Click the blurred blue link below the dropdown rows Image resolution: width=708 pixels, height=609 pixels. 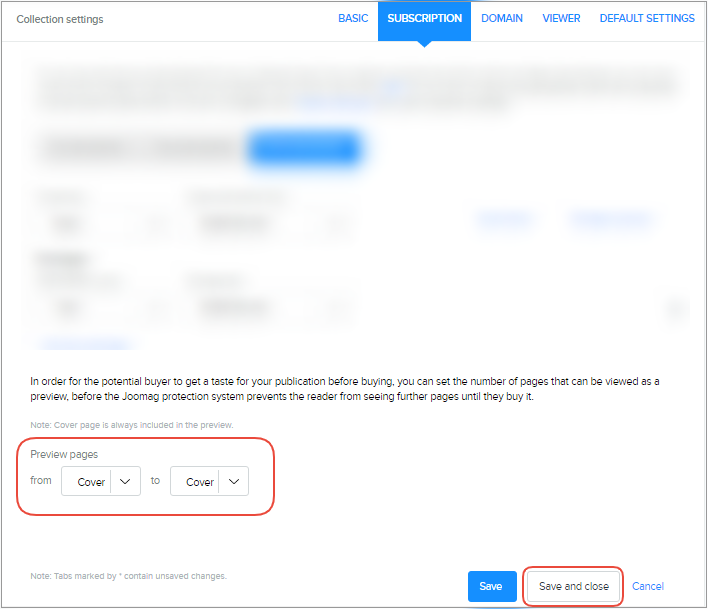[x=82, y=343]
